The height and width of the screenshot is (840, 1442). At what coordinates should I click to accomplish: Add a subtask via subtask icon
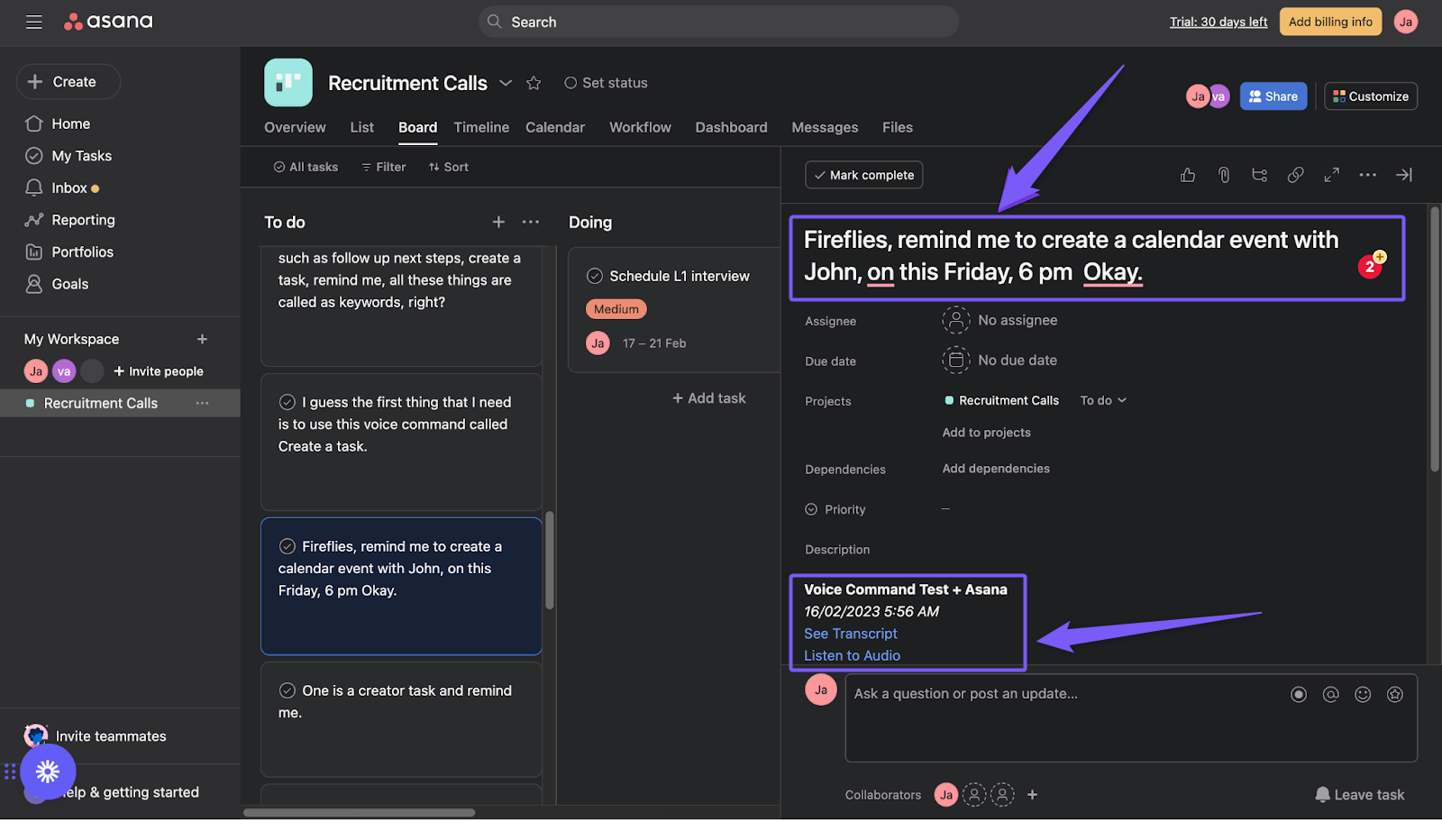click(1259, 175)
